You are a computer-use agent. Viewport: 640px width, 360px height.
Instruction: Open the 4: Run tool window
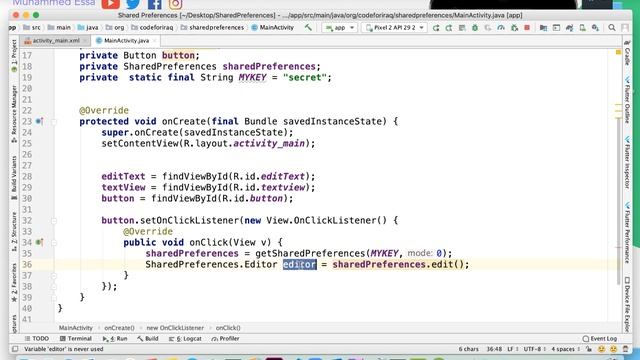(115, 338)
